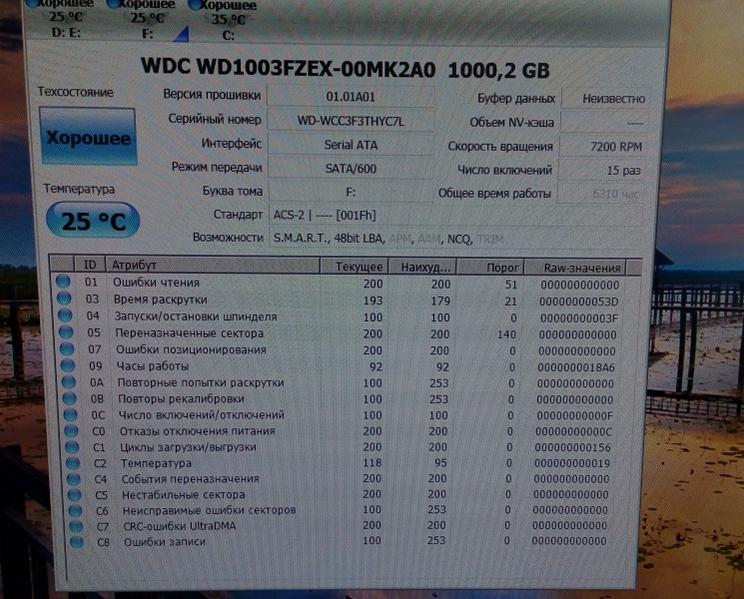Click raw value 00000000053D for Время раскрутки
This screenshot has width=744, height=599.
point(578,302)
